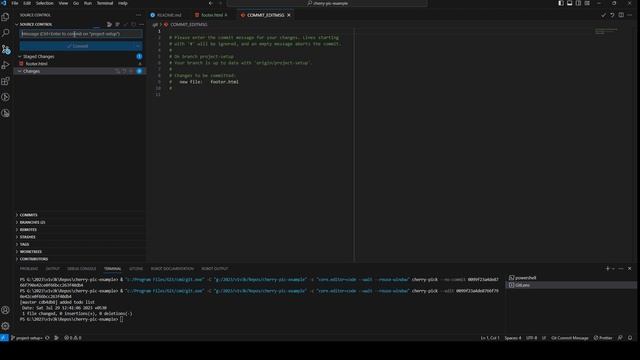The width and height of the screenshot is (640, 360).
Task: Open the Terminal menu
Action: (104, 3)
